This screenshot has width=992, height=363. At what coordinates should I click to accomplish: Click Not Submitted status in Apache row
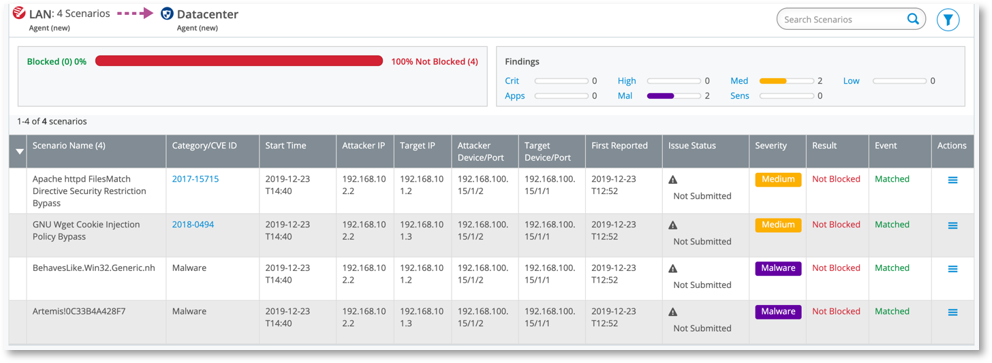[x=702, y=196]
